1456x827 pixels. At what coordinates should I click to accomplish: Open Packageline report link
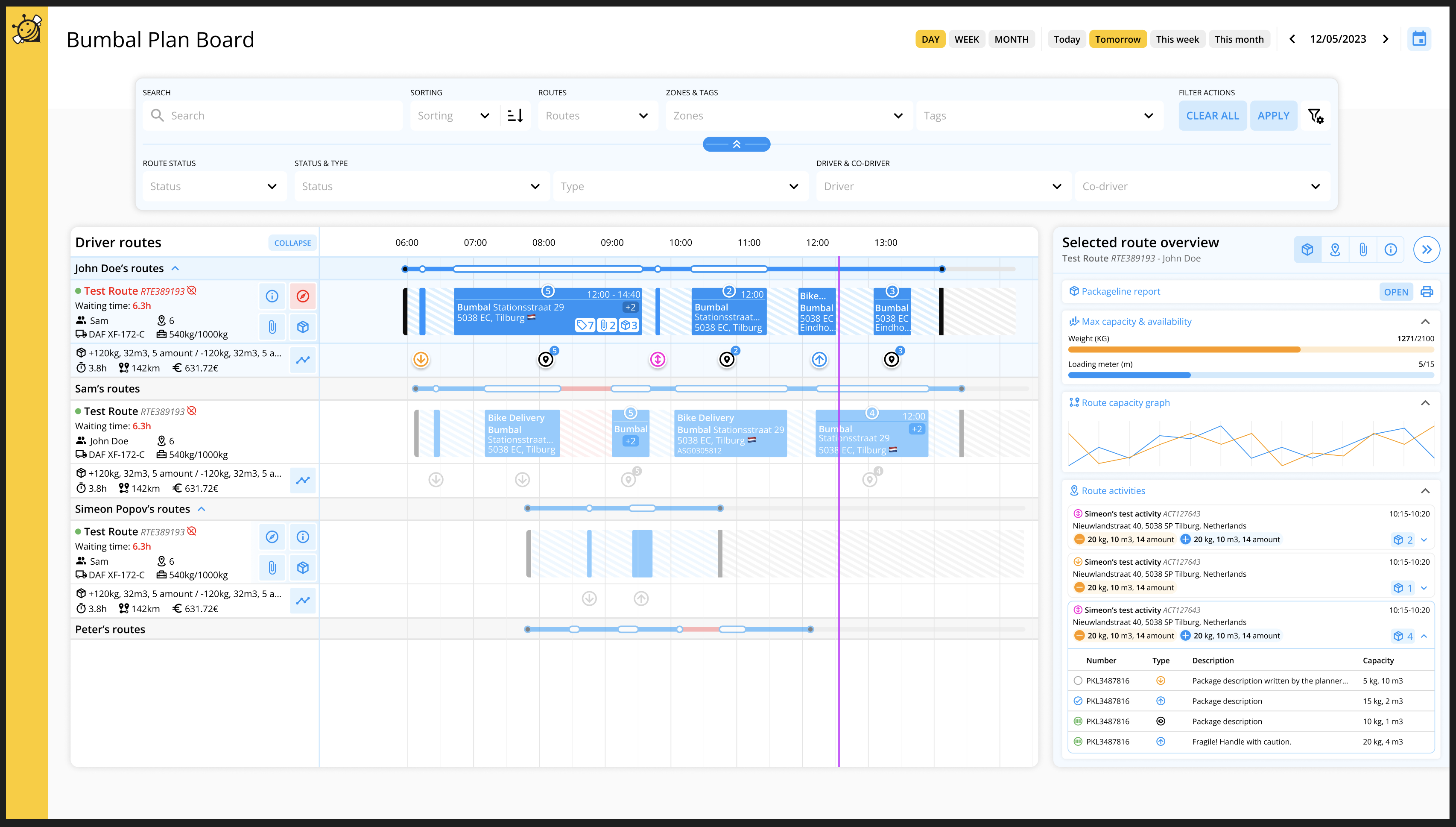click(1120, 292)
